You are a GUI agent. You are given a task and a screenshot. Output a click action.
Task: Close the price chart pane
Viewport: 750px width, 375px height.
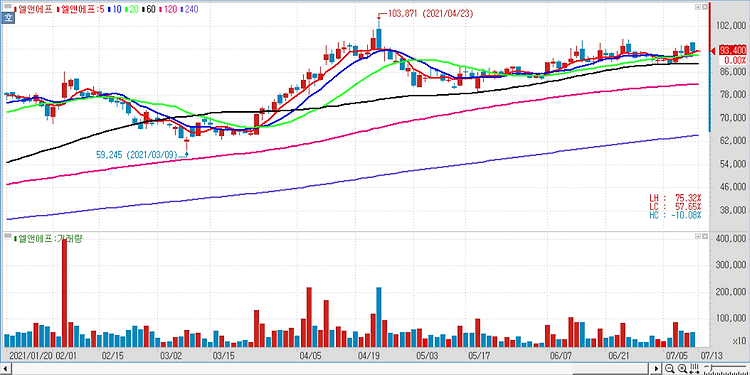704,7
